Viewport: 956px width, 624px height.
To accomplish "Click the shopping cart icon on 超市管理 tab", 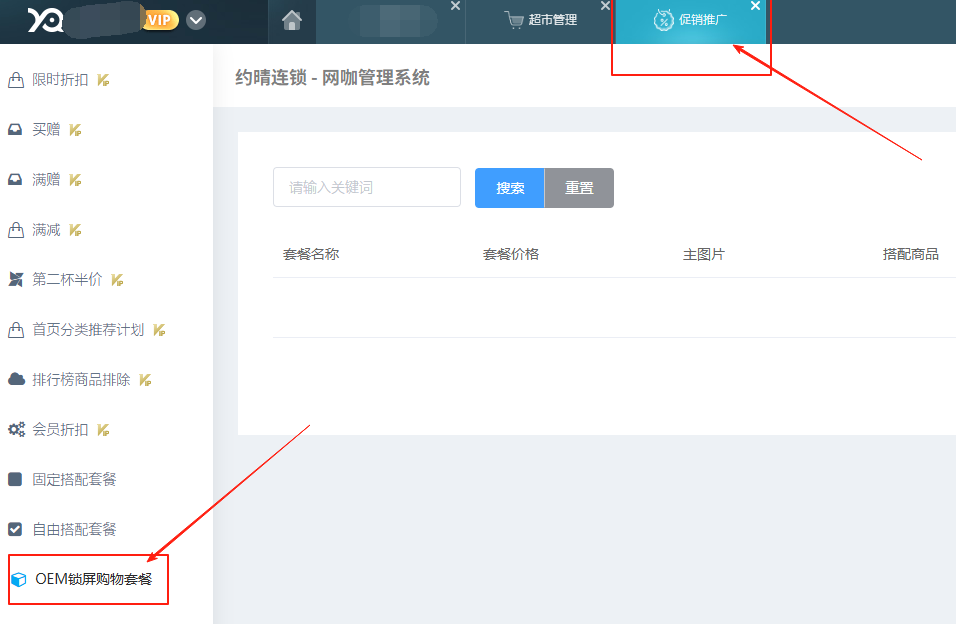I will (514, 20).
